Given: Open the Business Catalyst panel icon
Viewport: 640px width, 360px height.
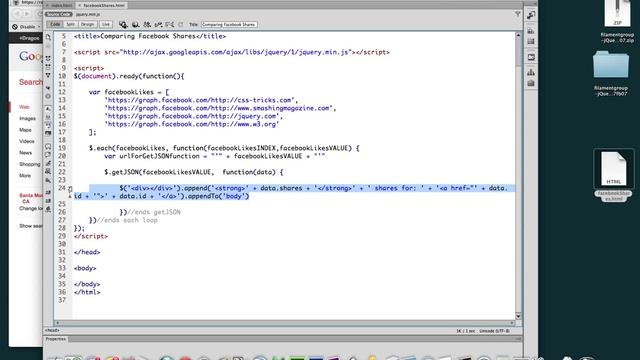Looking at the screenshot, I should click(x=531, y=57).
